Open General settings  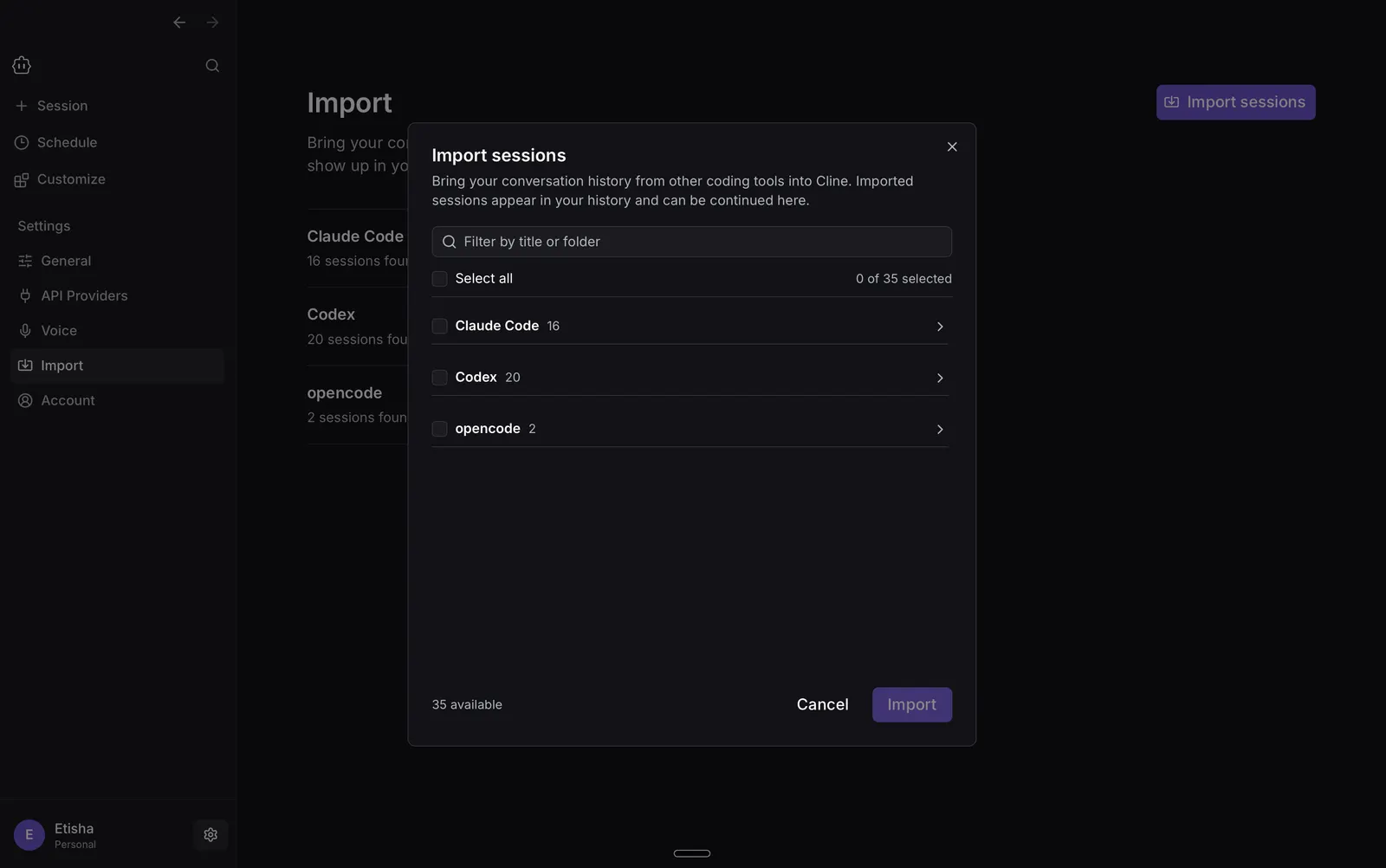pyautogui.click(x=117, y=261)
